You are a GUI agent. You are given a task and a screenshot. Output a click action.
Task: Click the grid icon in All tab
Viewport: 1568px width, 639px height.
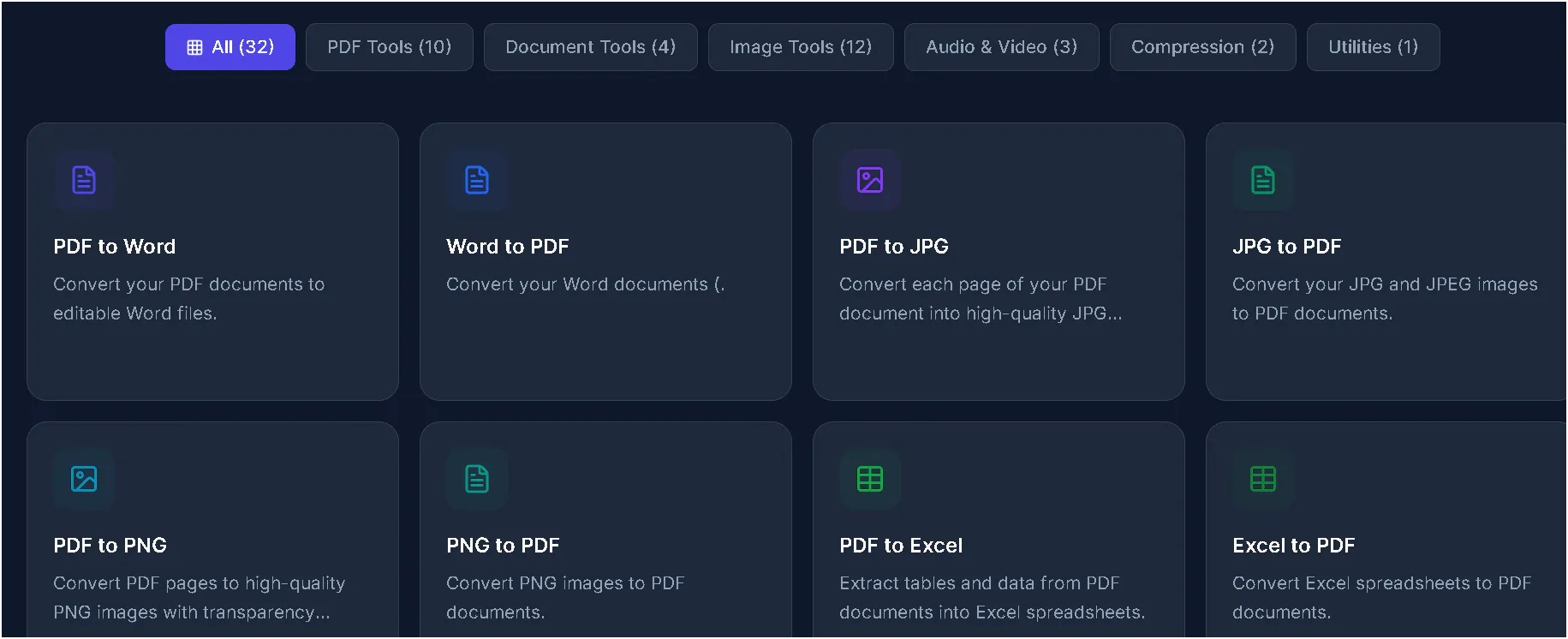(x=195, y=47)
